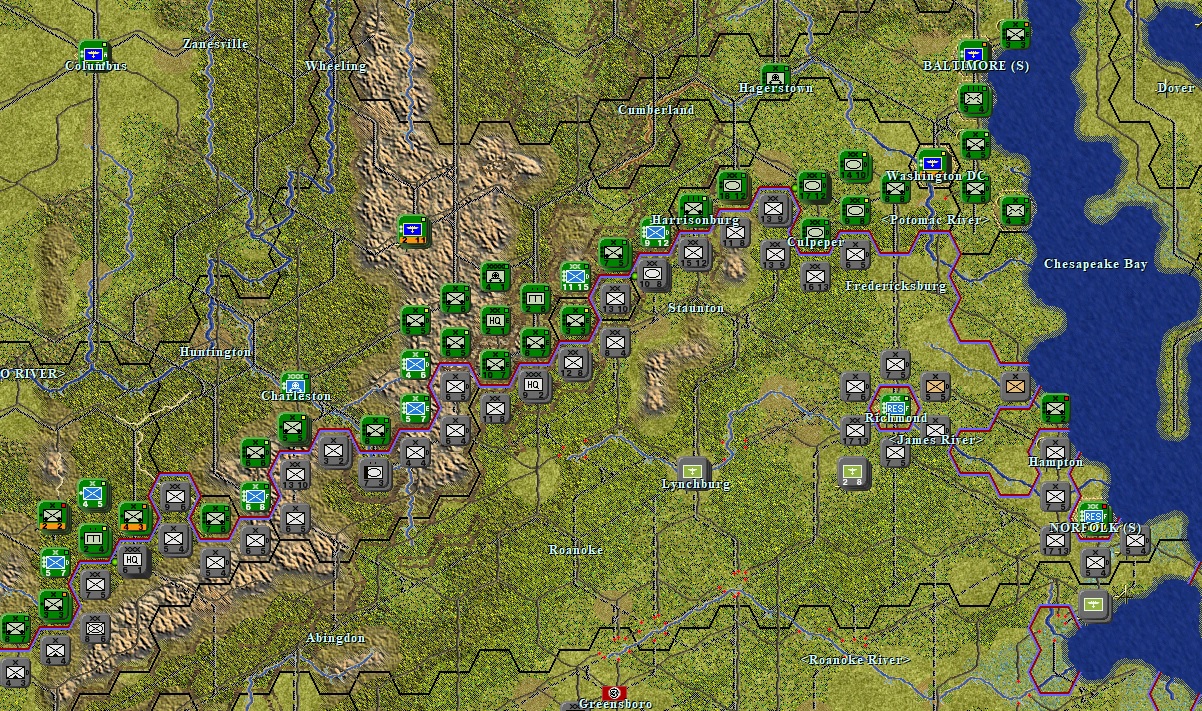Select the green air unit 2-11 in the mountains
1202x711 pixels.
point(414,231)
